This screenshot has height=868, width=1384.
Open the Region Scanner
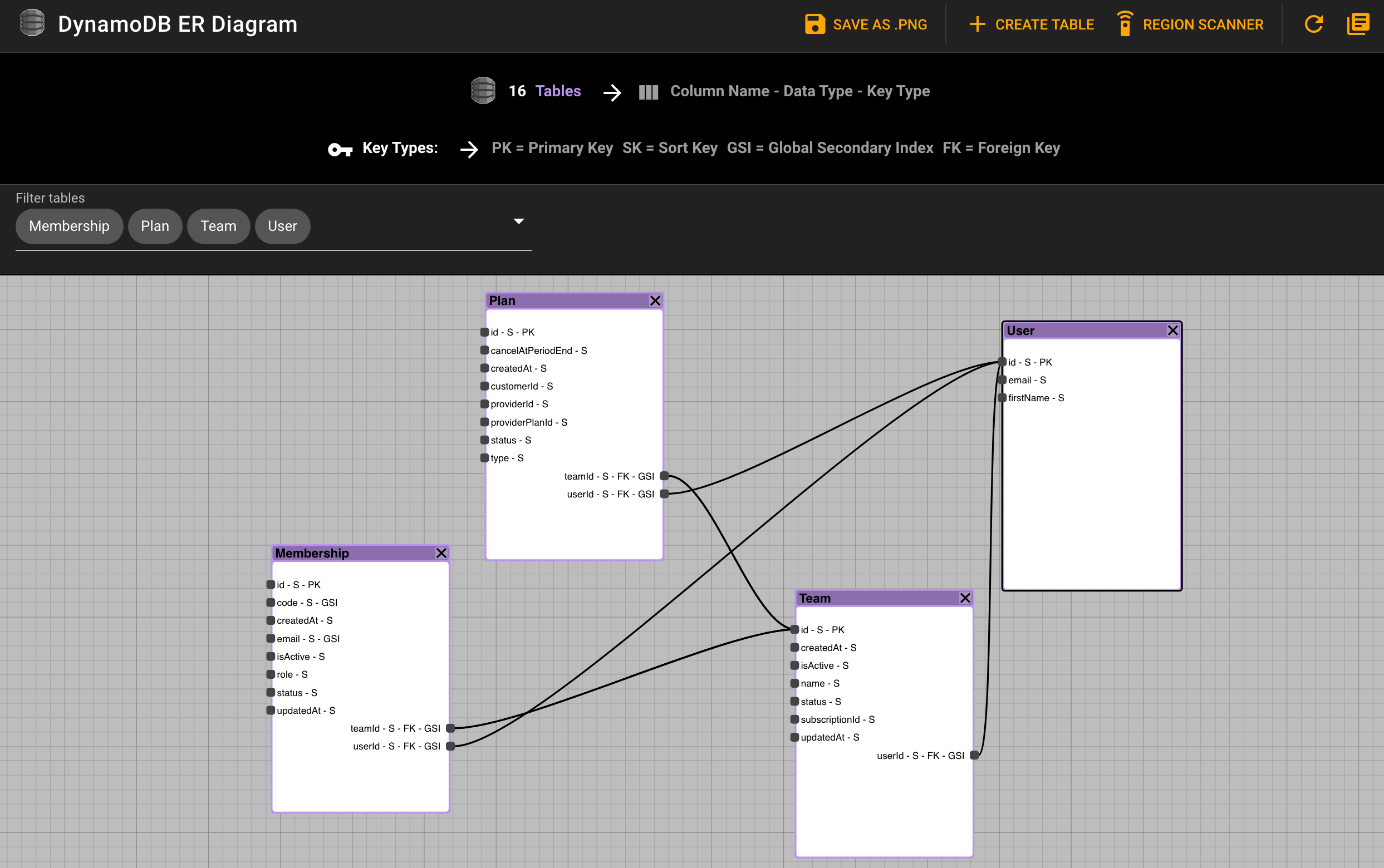[x=1190, y=24]
